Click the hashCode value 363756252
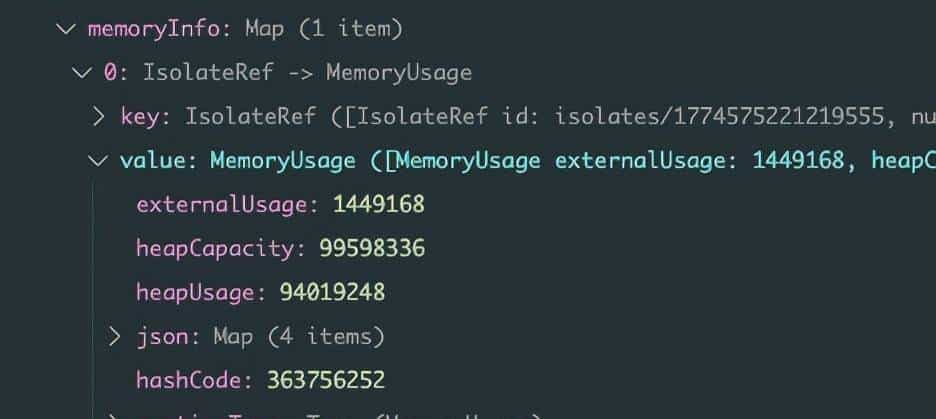 pyautogui.click(x=326, y=380)
